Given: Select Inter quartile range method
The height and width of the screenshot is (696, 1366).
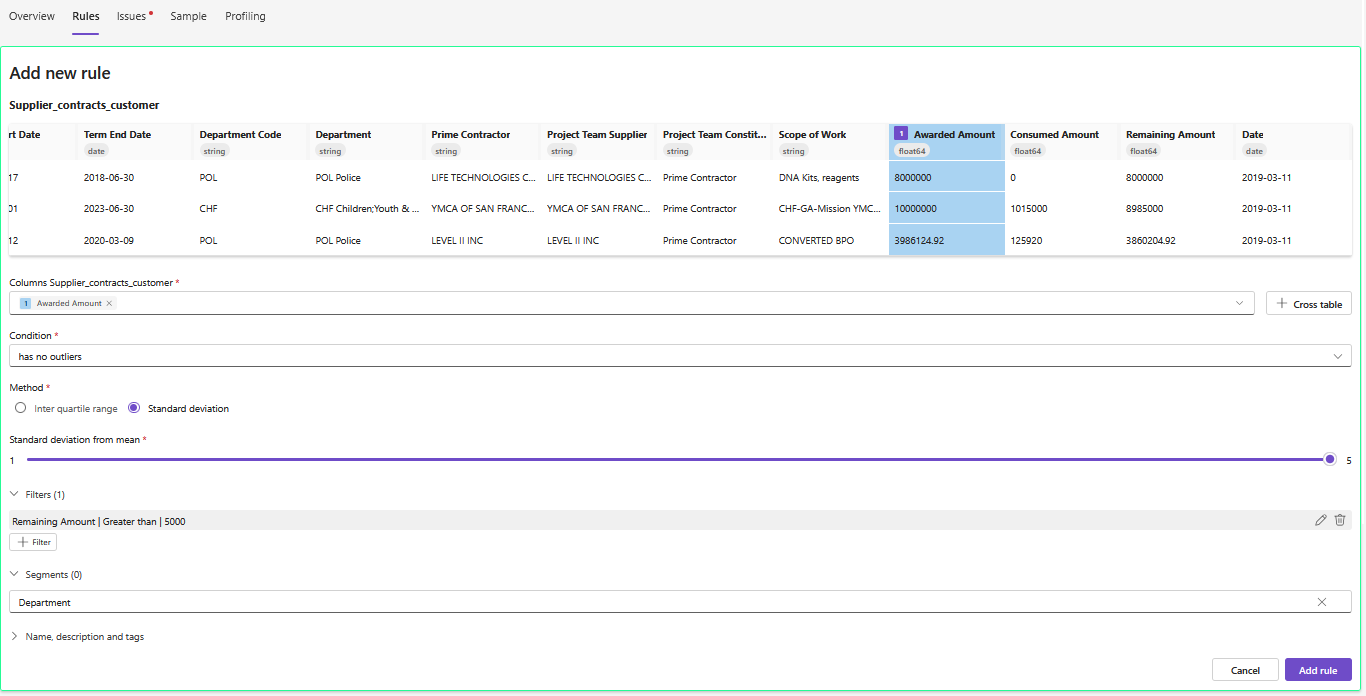Looking at the screenshot, I should point(21,408).
